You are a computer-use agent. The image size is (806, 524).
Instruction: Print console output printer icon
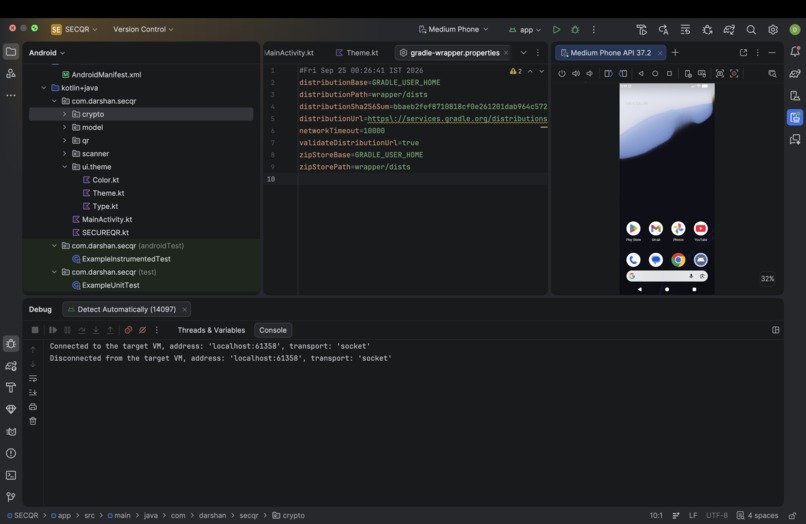pos(33,407)
